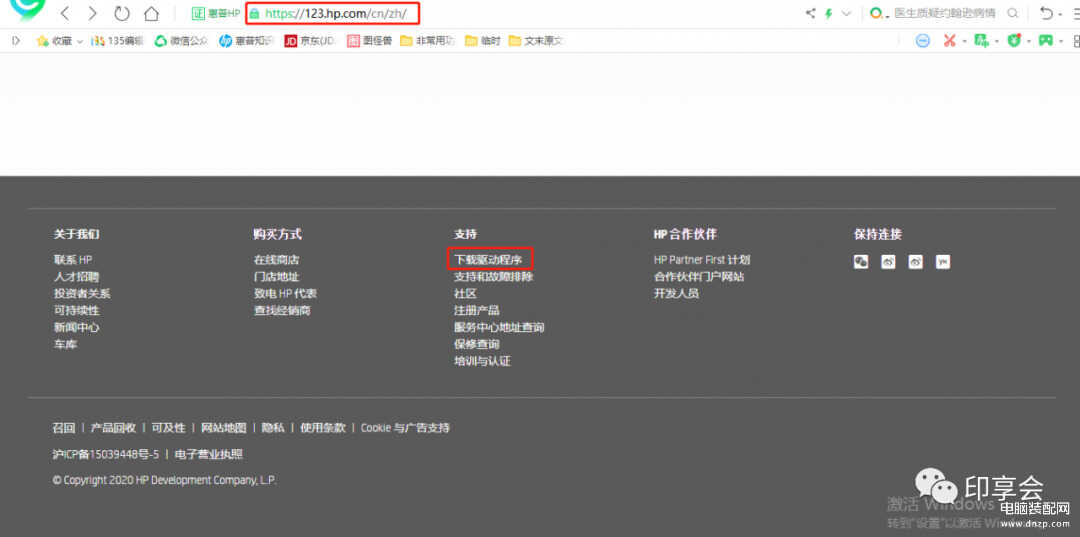
Task: Open the 使用条款 footer link
Action: click(322, 428)
